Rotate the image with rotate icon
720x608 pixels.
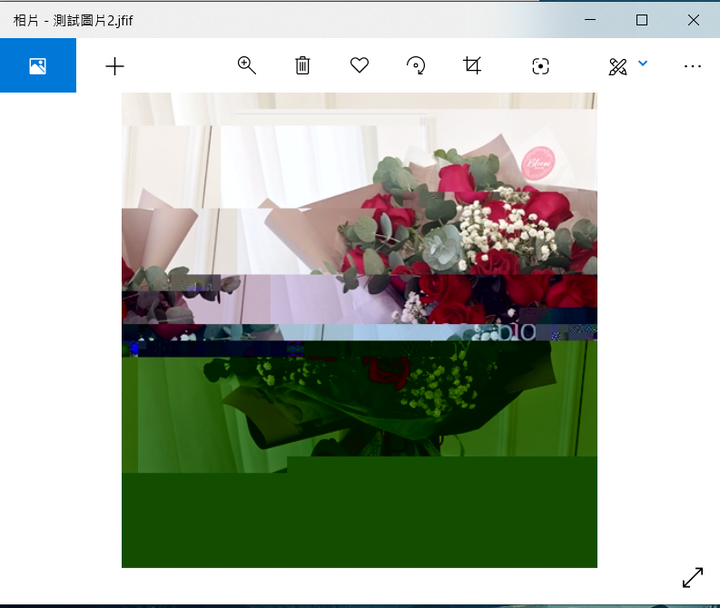tap(416, 65)
